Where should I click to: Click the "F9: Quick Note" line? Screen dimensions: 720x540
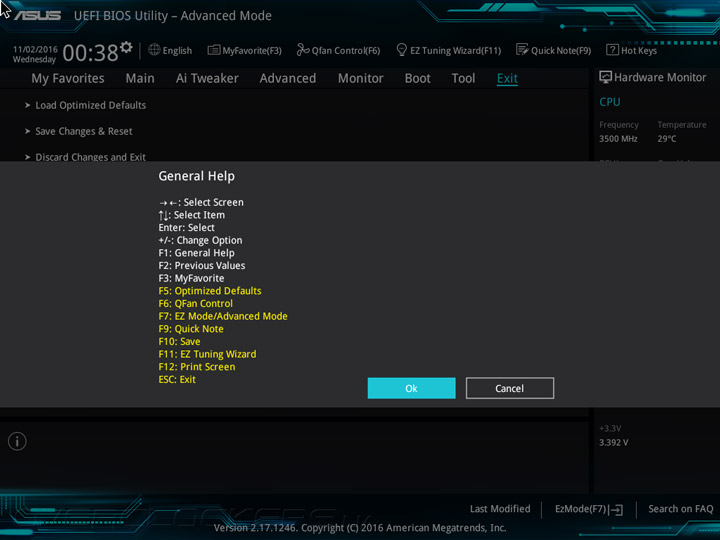click(191, 329)
